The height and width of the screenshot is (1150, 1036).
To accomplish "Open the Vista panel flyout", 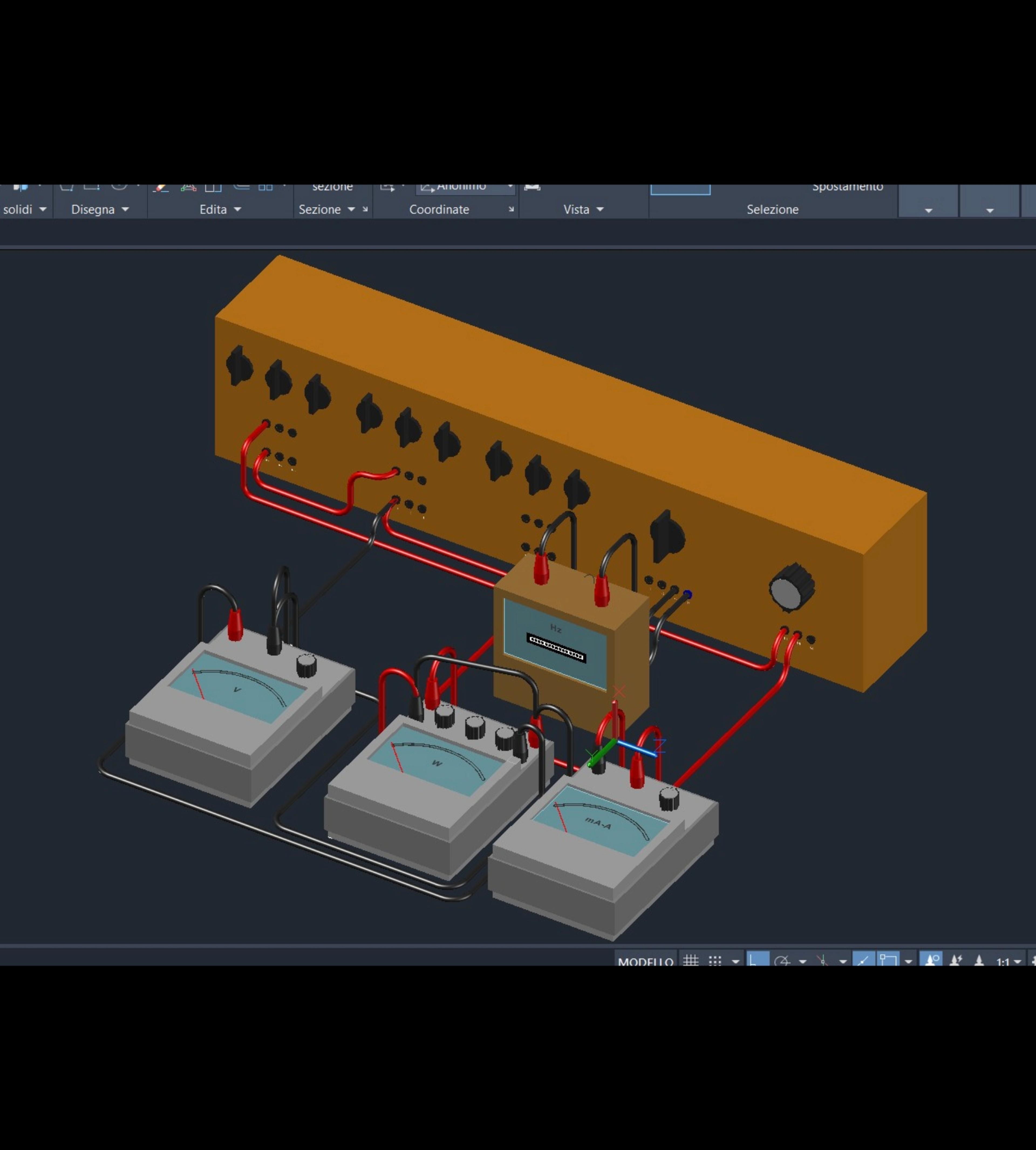I will point(584,209).
